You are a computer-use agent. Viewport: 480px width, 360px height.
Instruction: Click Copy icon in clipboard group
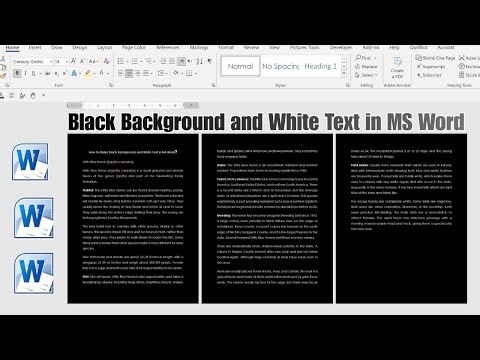[3, 68]
